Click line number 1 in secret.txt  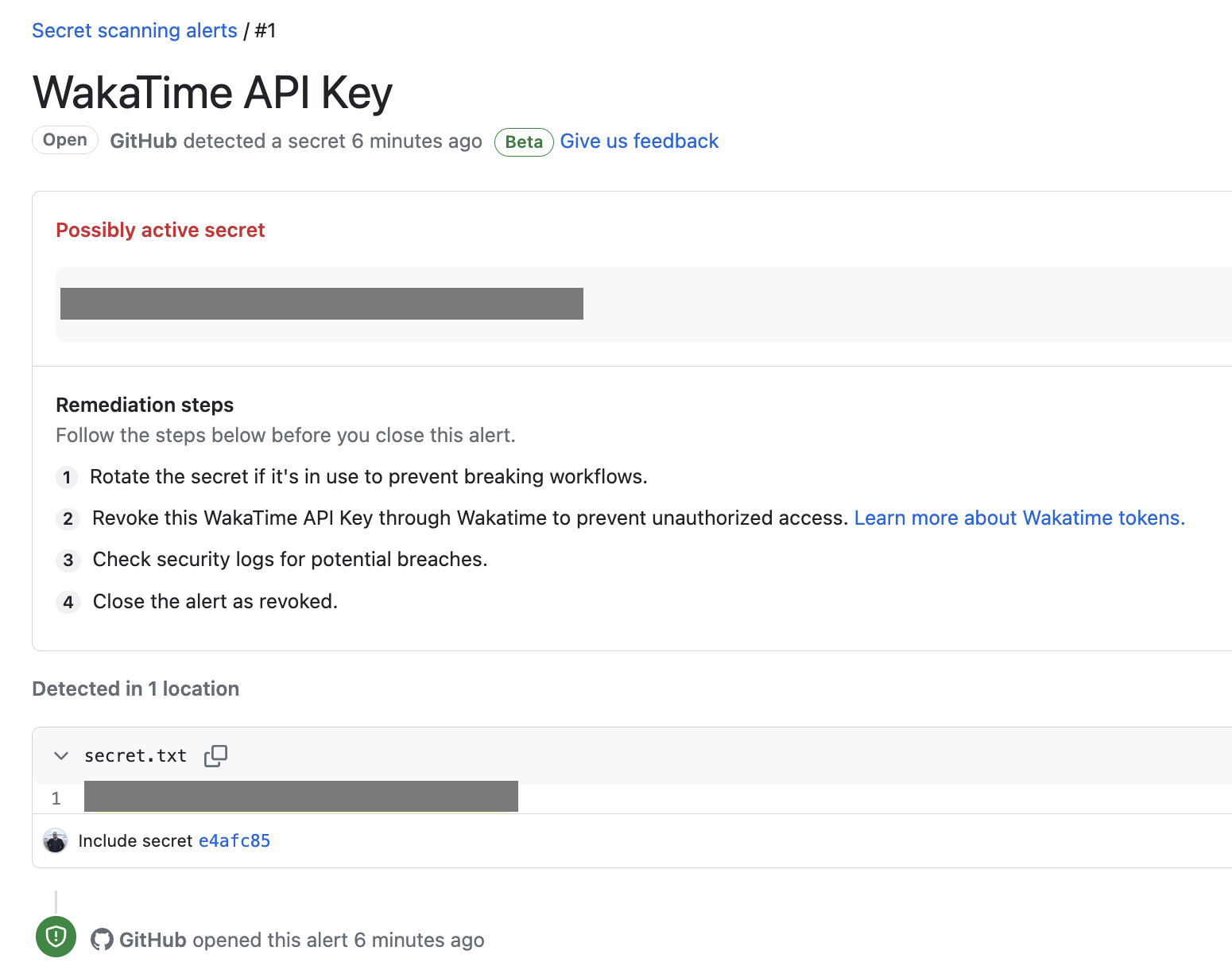tap(56, 798)
